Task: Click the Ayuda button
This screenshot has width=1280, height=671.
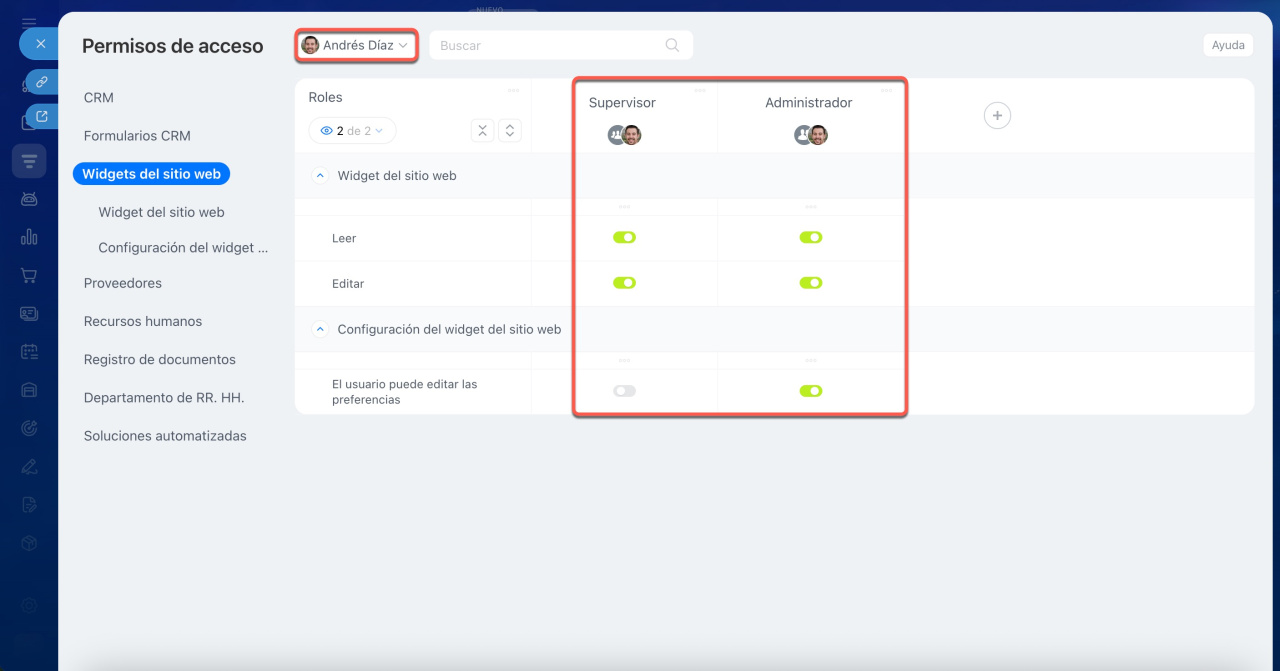Action: click(1227, 45)
